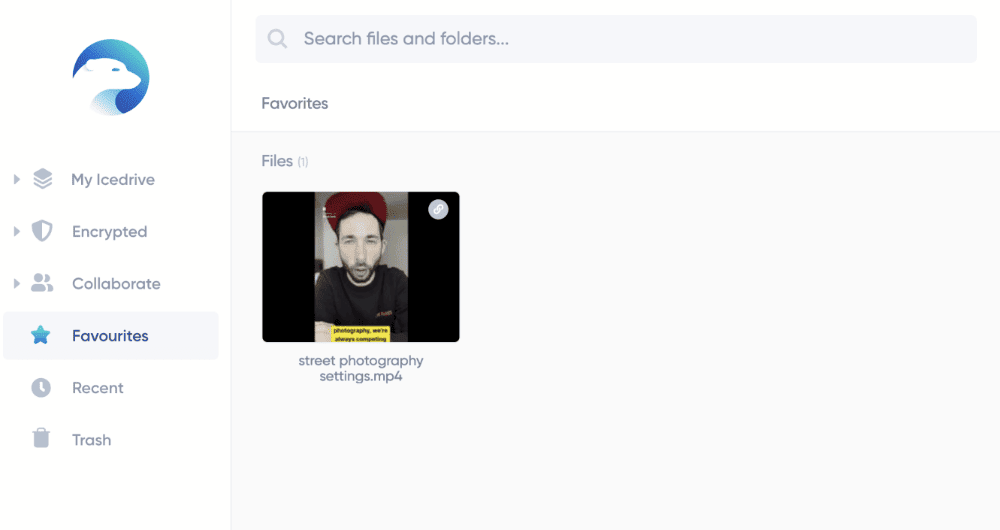
Task: Expand the Encrypted section arrow
Action: point(17,232)
